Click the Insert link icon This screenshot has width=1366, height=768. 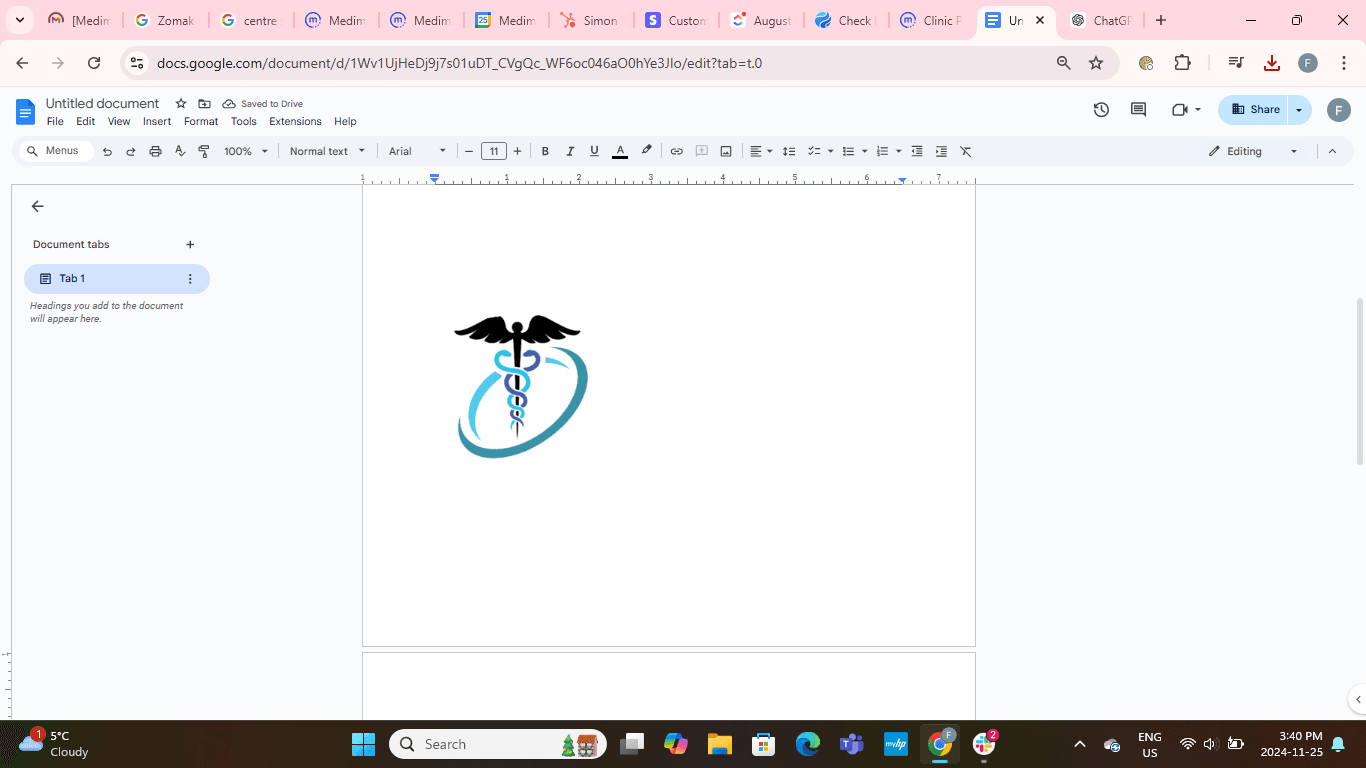click(676, 151)
